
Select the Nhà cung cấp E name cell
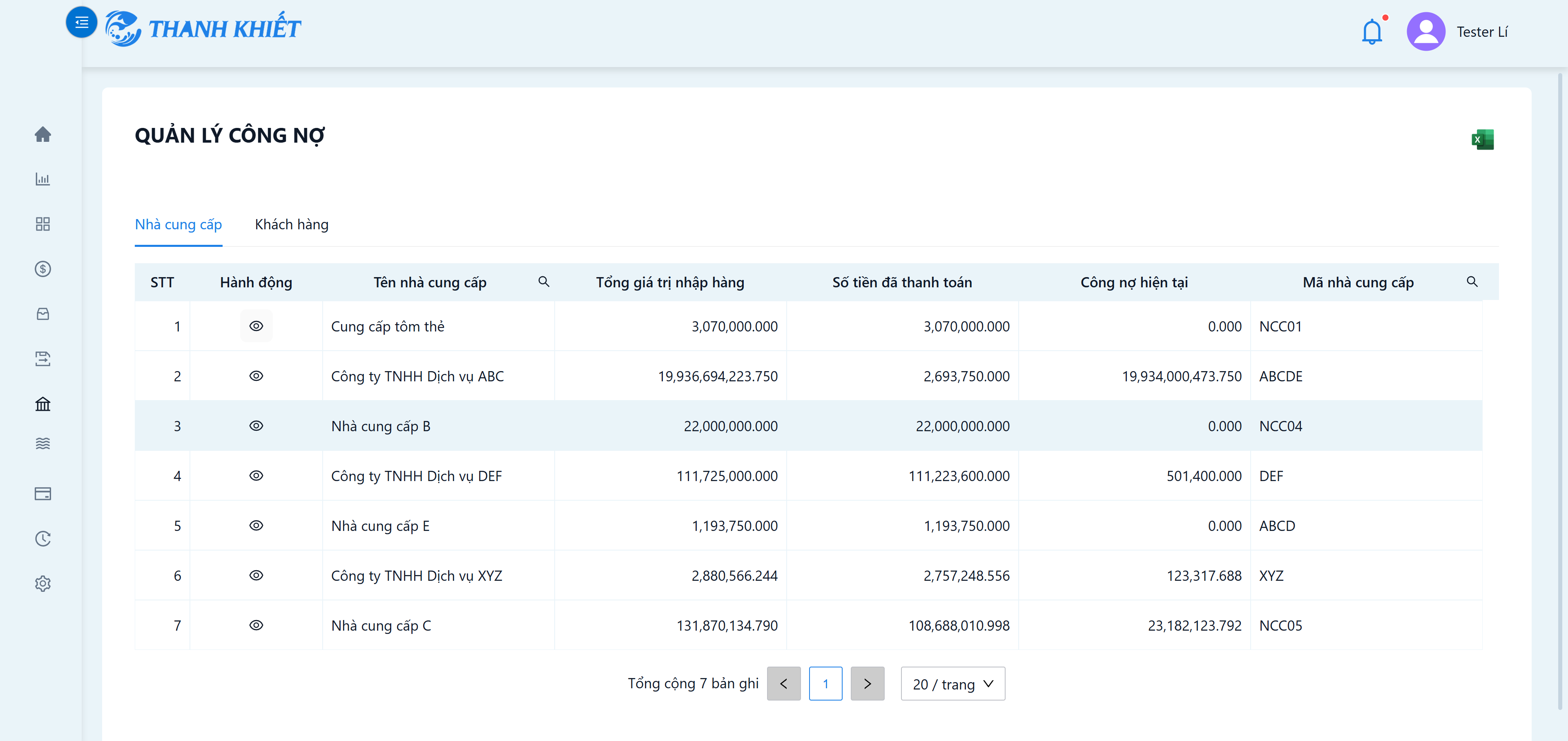pos(438,526)
